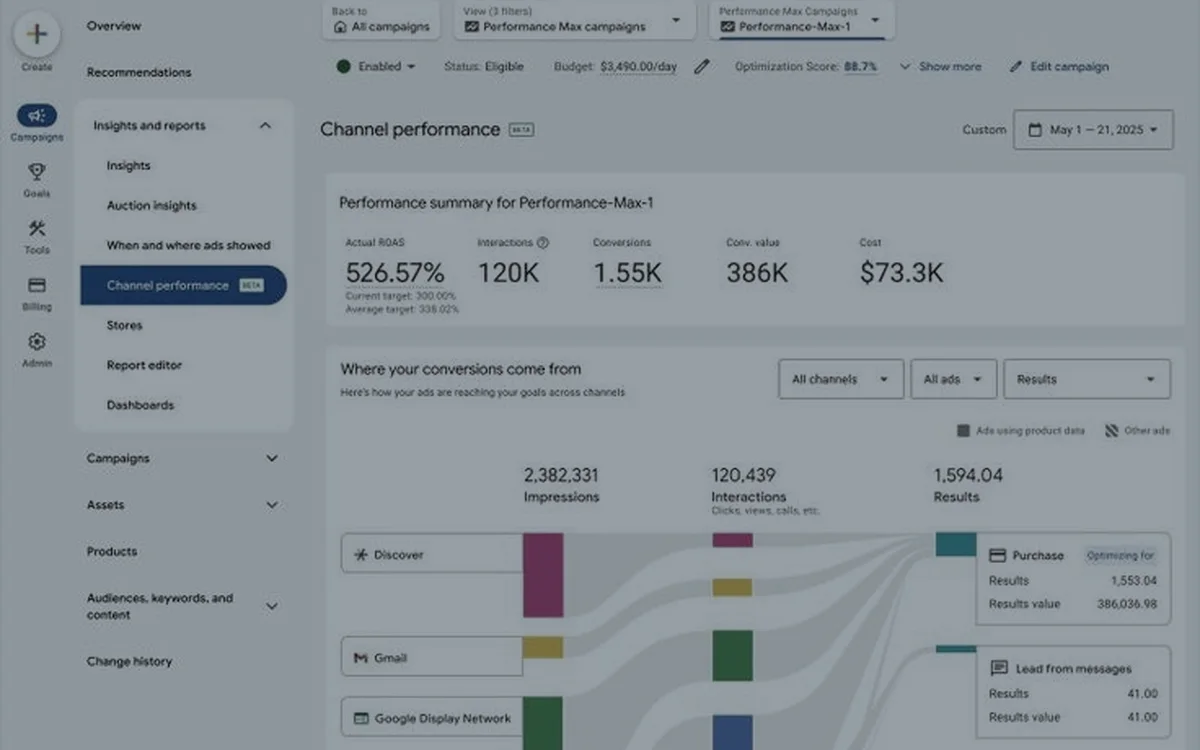1200x750 pixels.
Task: Open the All channels filter dropdown
Action: click(x=841, y=380)
